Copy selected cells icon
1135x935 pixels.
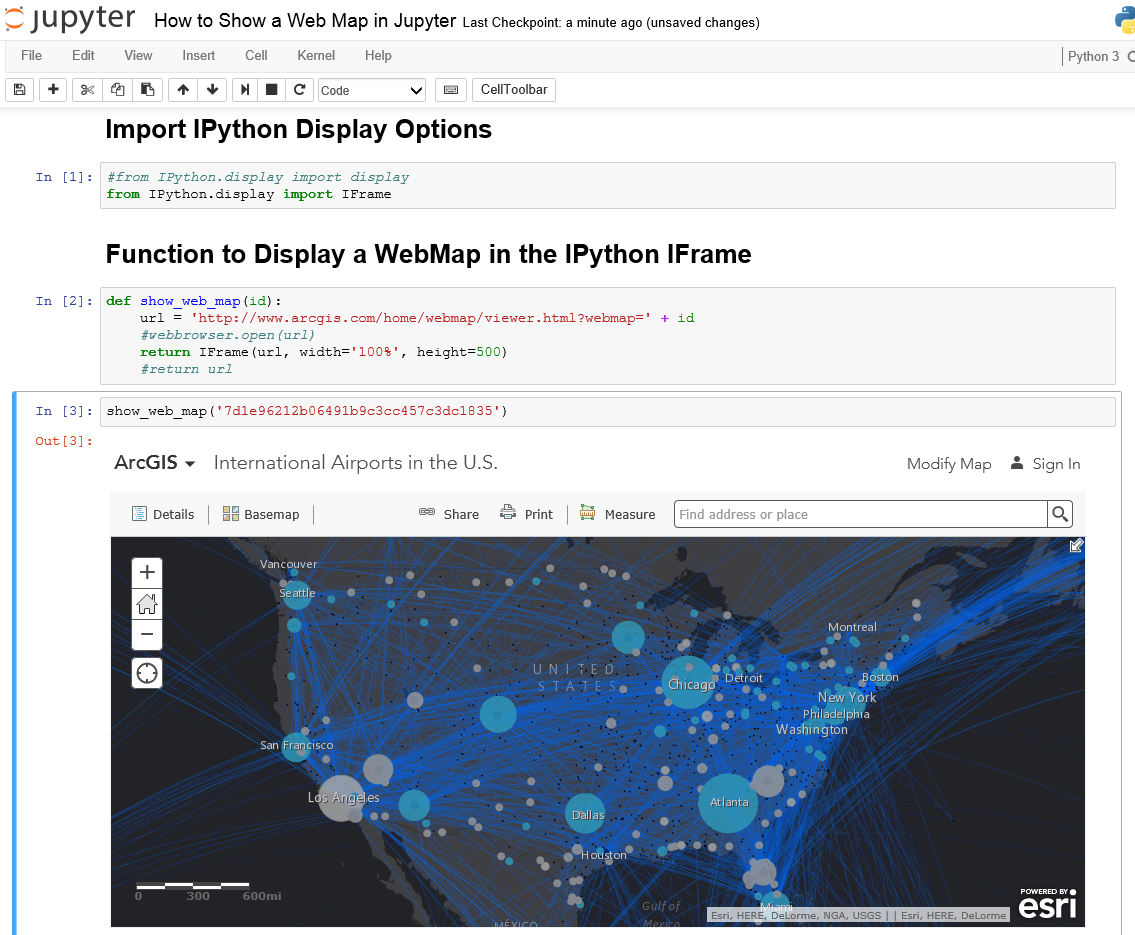(x=117, y=90)
